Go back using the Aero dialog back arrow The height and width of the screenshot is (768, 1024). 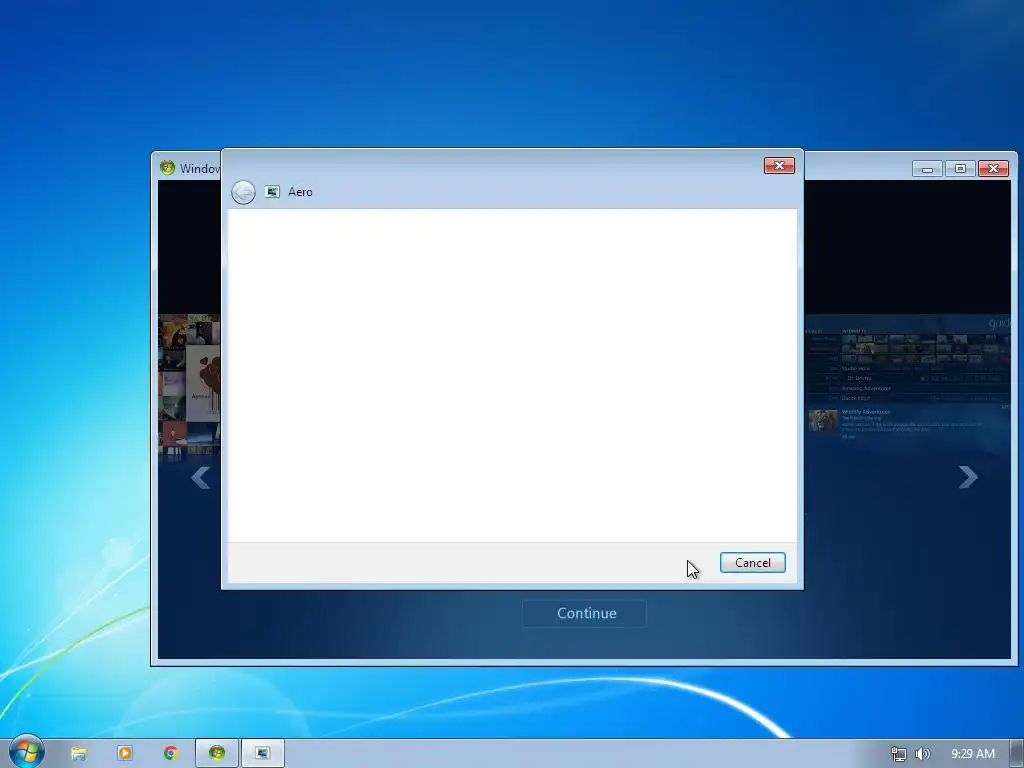(x=244, y=192)
